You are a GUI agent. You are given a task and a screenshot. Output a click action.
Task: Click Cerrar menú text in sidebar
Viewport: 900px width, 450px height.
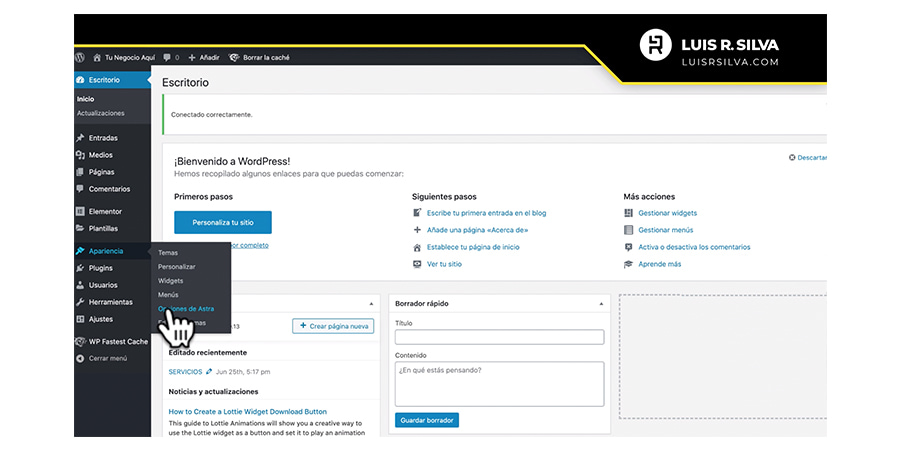(x=108, y=359)
